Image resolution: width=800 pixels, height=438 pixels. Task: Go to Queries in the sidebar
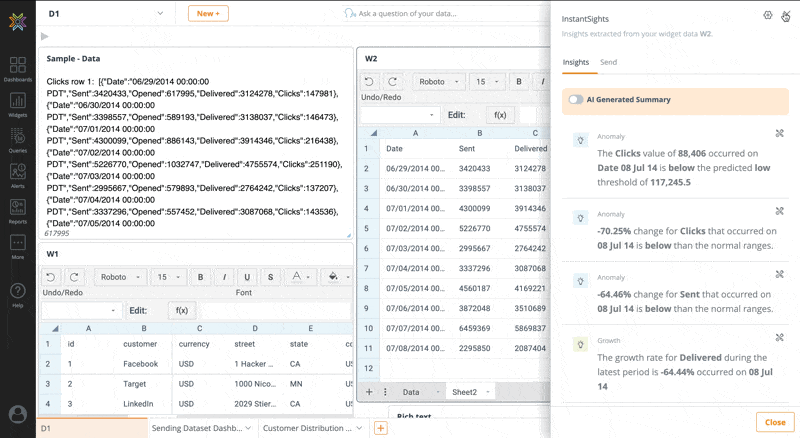[17, 139]
